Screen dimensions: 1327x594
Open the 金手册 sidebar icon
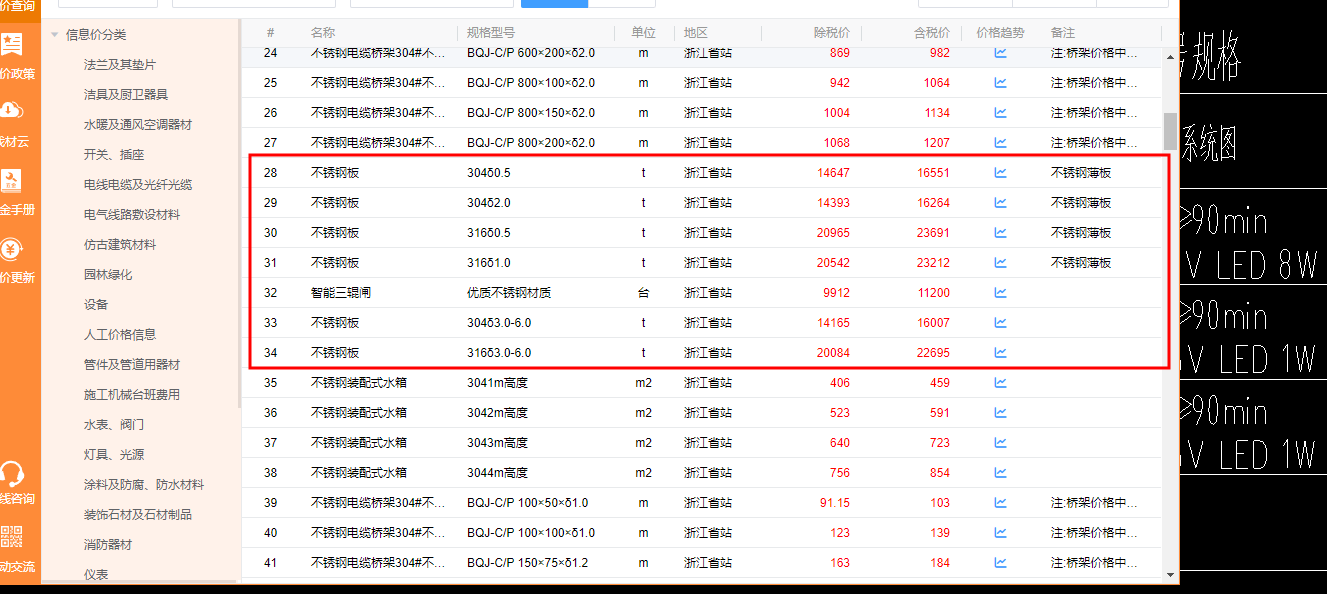13,180
